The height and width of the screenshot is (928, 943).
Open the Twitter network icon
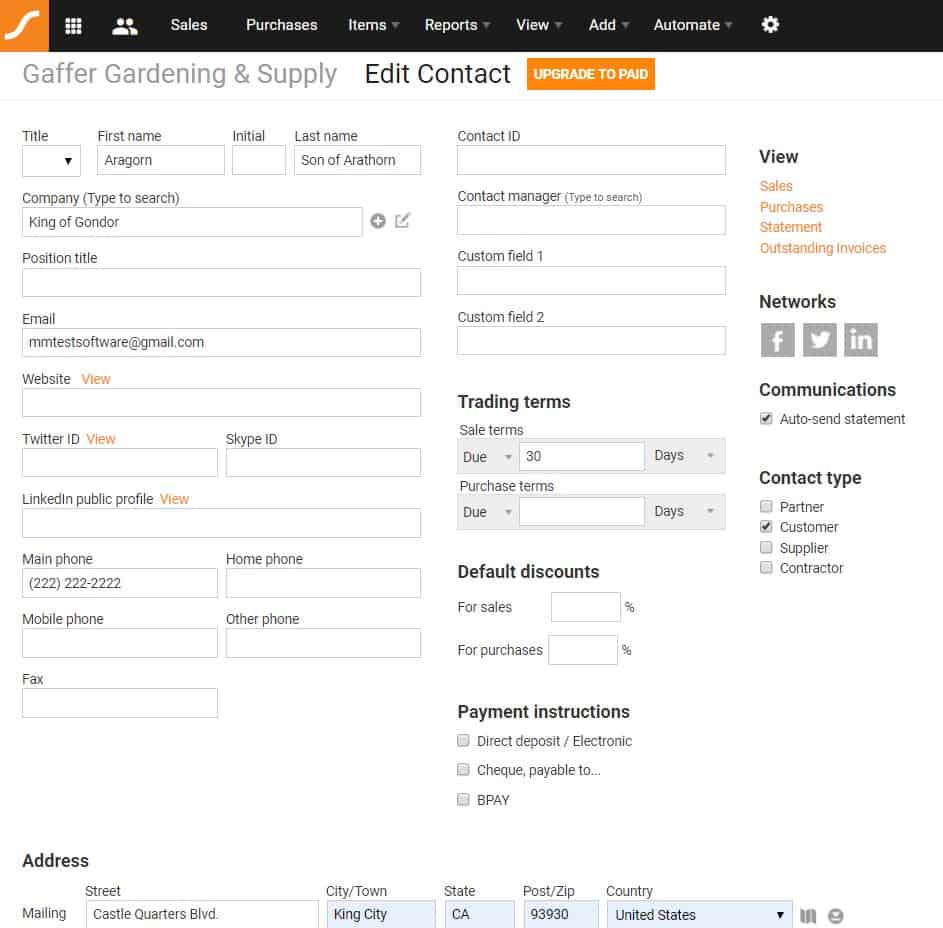(819, 340)
